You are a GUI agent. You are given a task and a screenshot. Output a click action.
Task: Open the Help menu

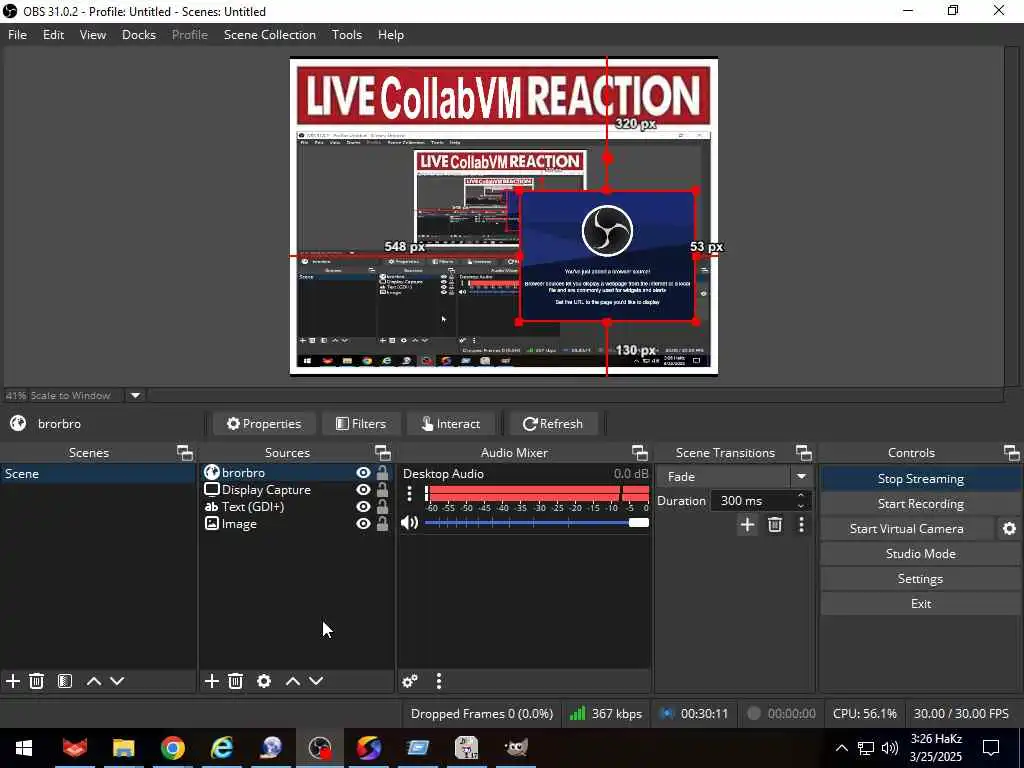pos(391,35)
